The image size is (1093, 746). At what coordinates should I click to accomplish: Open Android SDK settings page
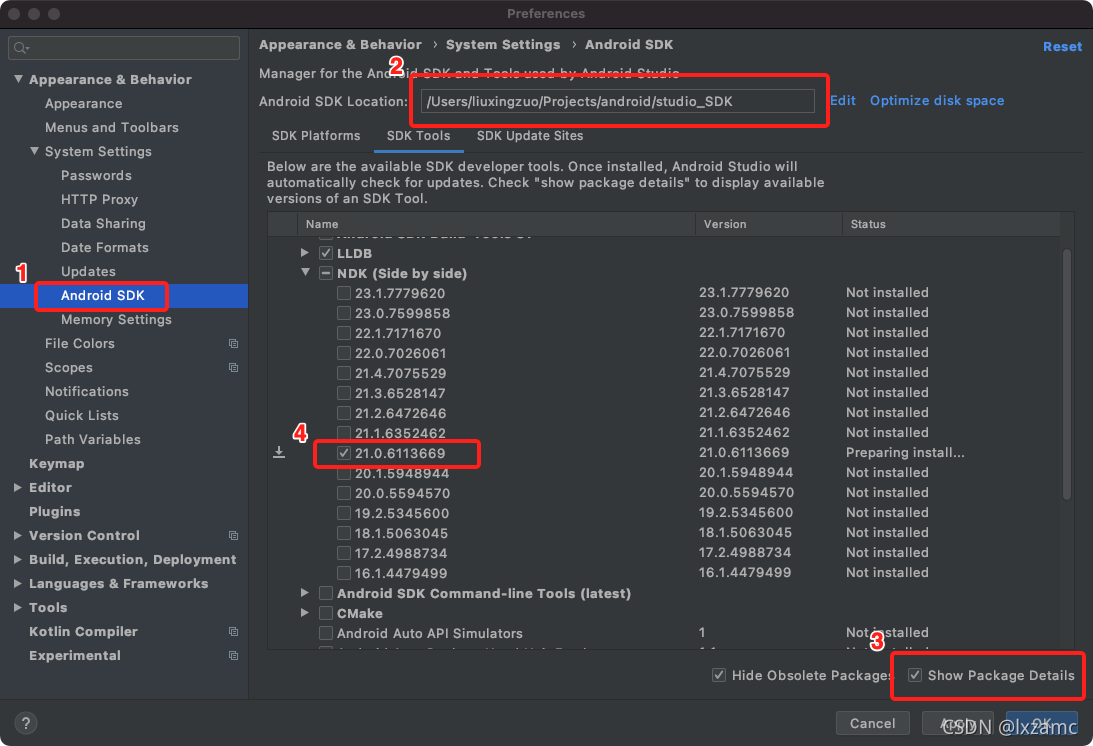tap(102, 296)
